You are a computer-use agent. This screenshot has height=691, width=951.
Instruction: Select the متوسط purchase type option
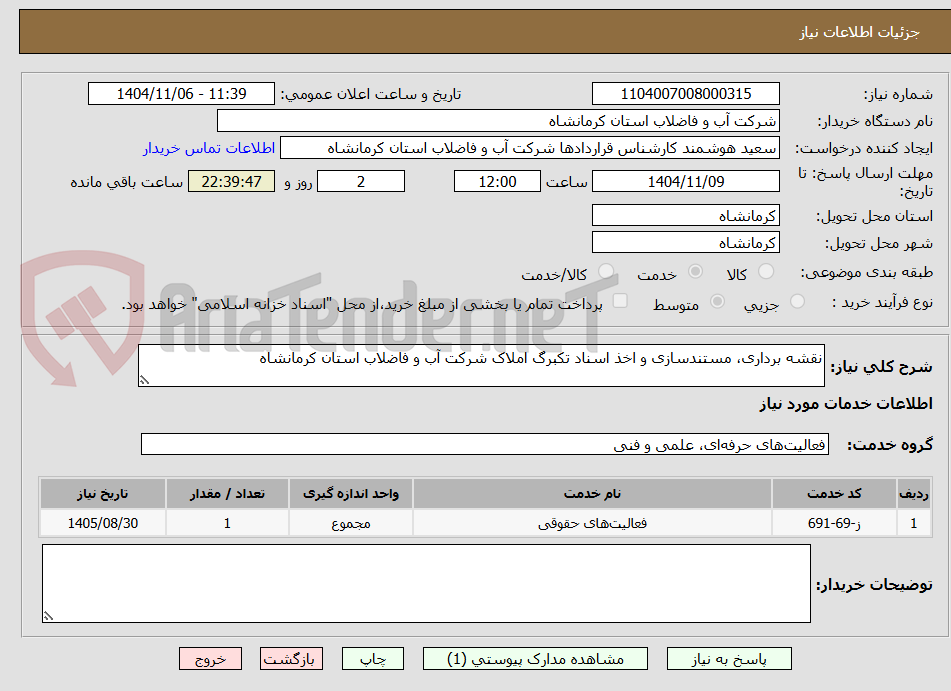[716, 301]
